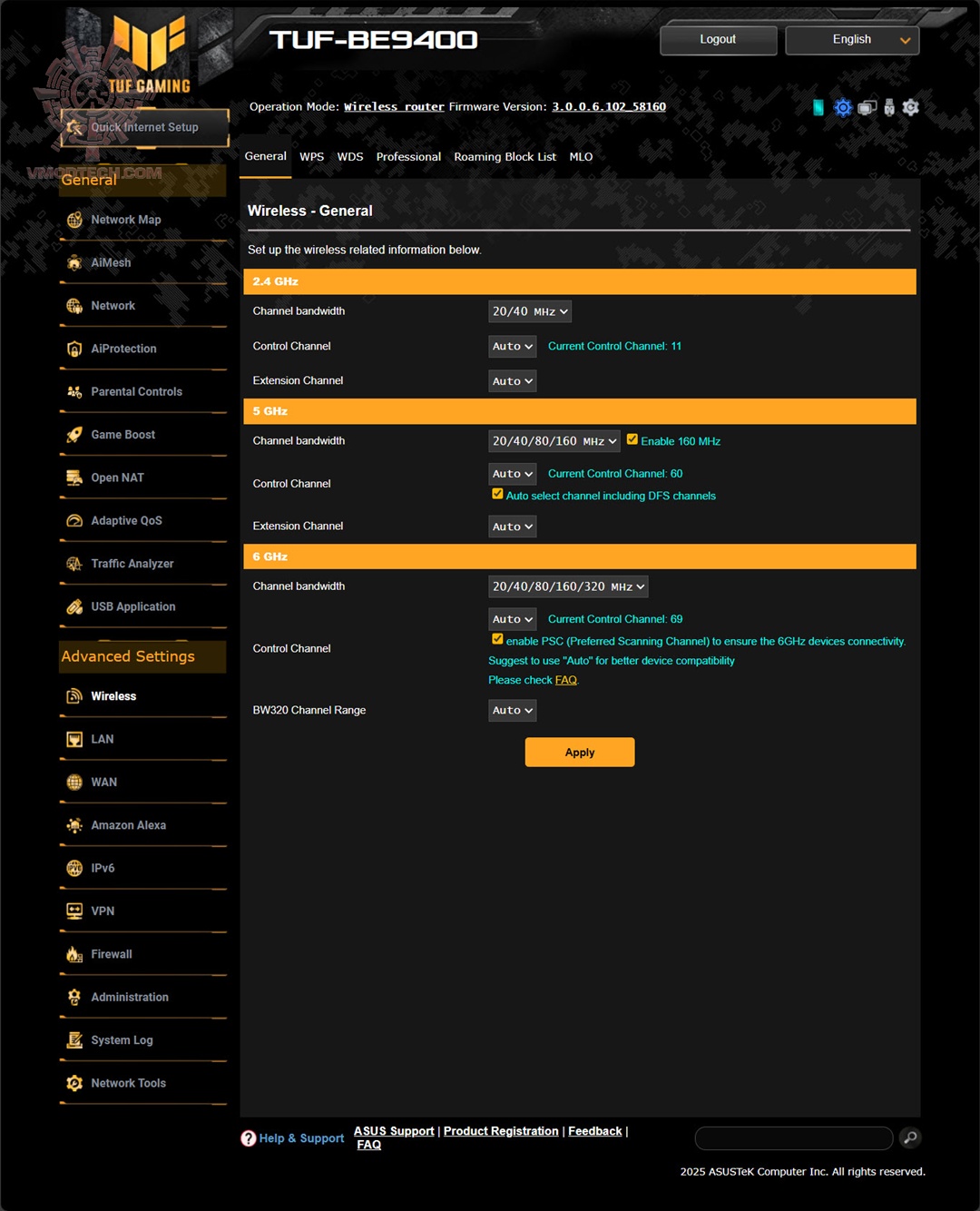This screenshot has height=1211, width=980.
Task: Open Adaptive QoS icon
Action: [74, 520]
